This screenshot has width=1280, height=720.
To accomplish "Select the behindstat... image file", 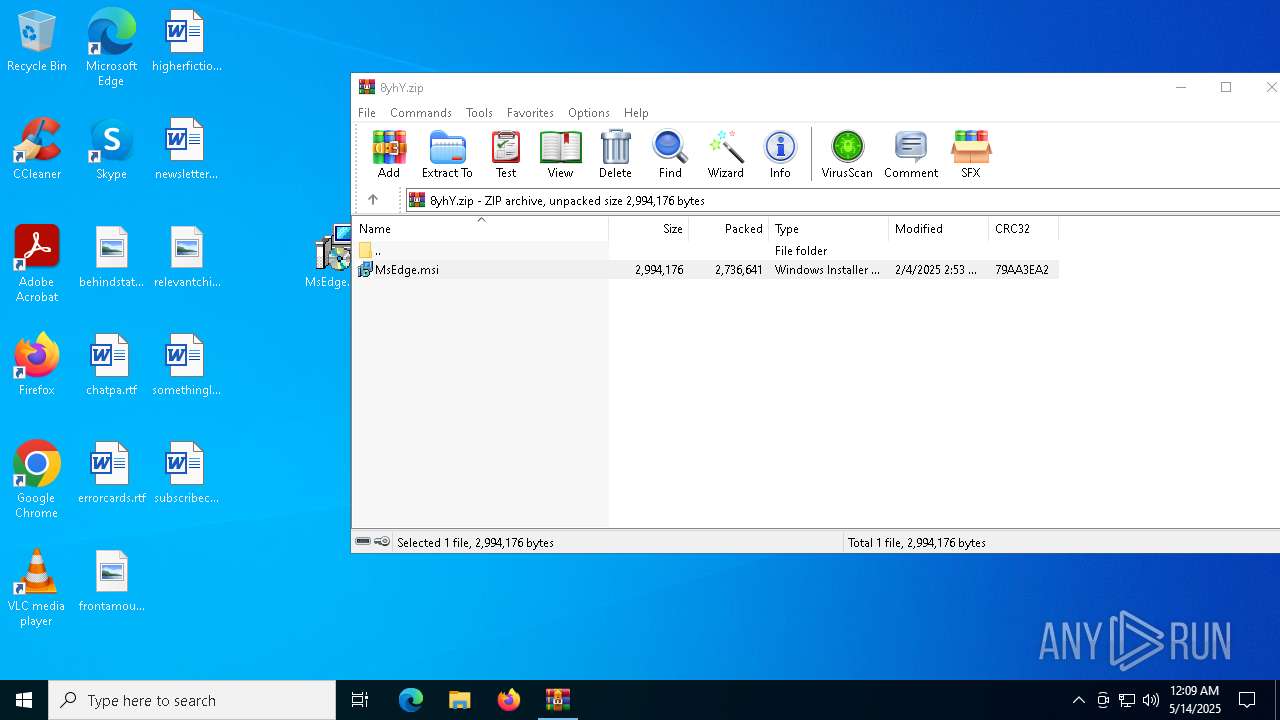I will (111, 257).
